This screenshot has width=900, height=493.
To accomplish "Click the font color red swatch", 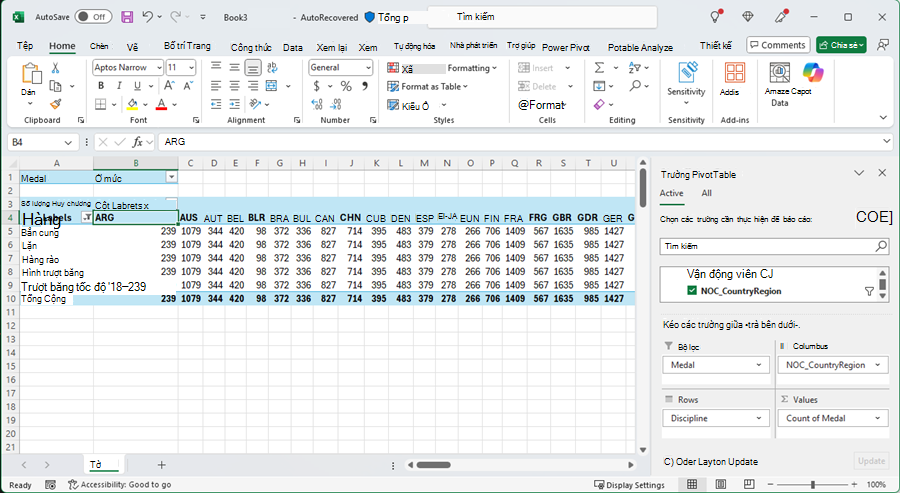I will pos(161,104).
